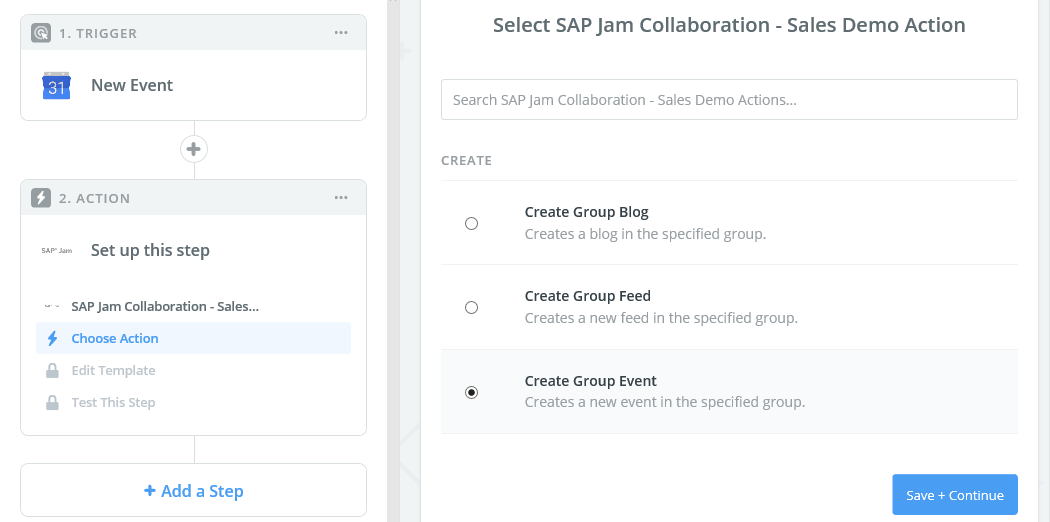
Task: Click the CREATE section label
Action: (x=467, y=161)
